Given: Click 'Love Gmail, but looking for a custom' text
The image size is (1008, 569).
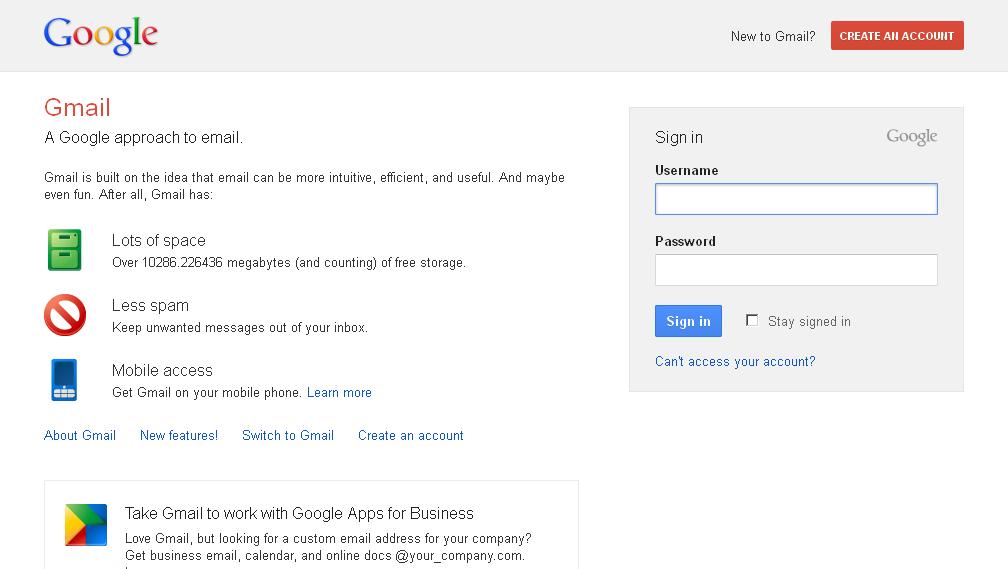Looking at the screenshot, I should click(328, 538).
